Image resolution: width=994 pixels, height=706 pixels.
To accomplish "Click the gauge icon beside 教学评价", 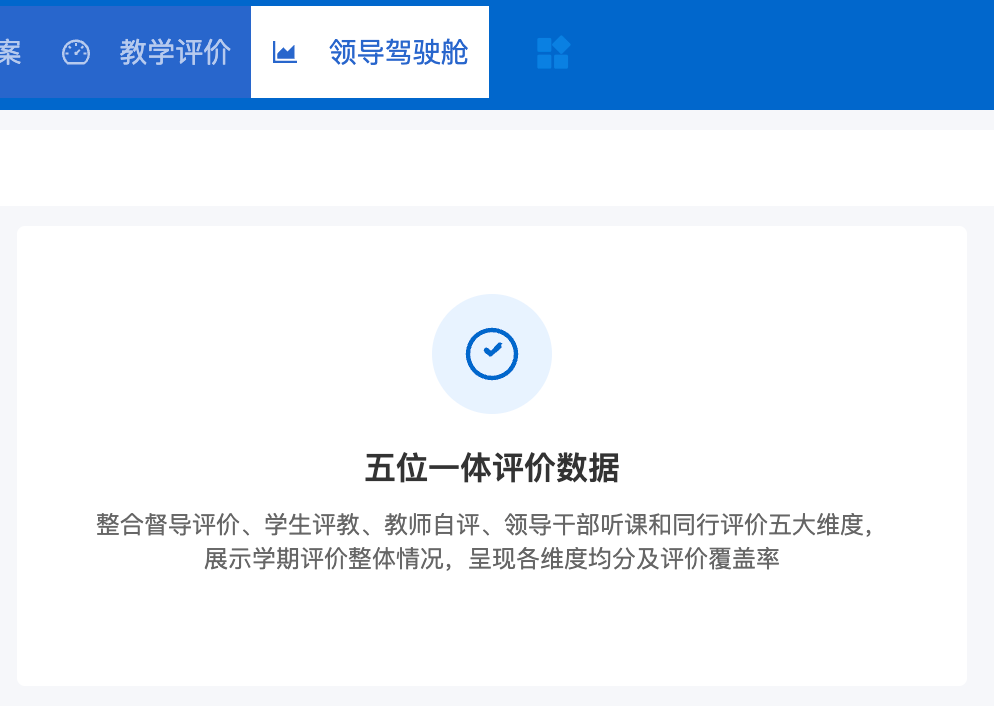I will [76, 52].
